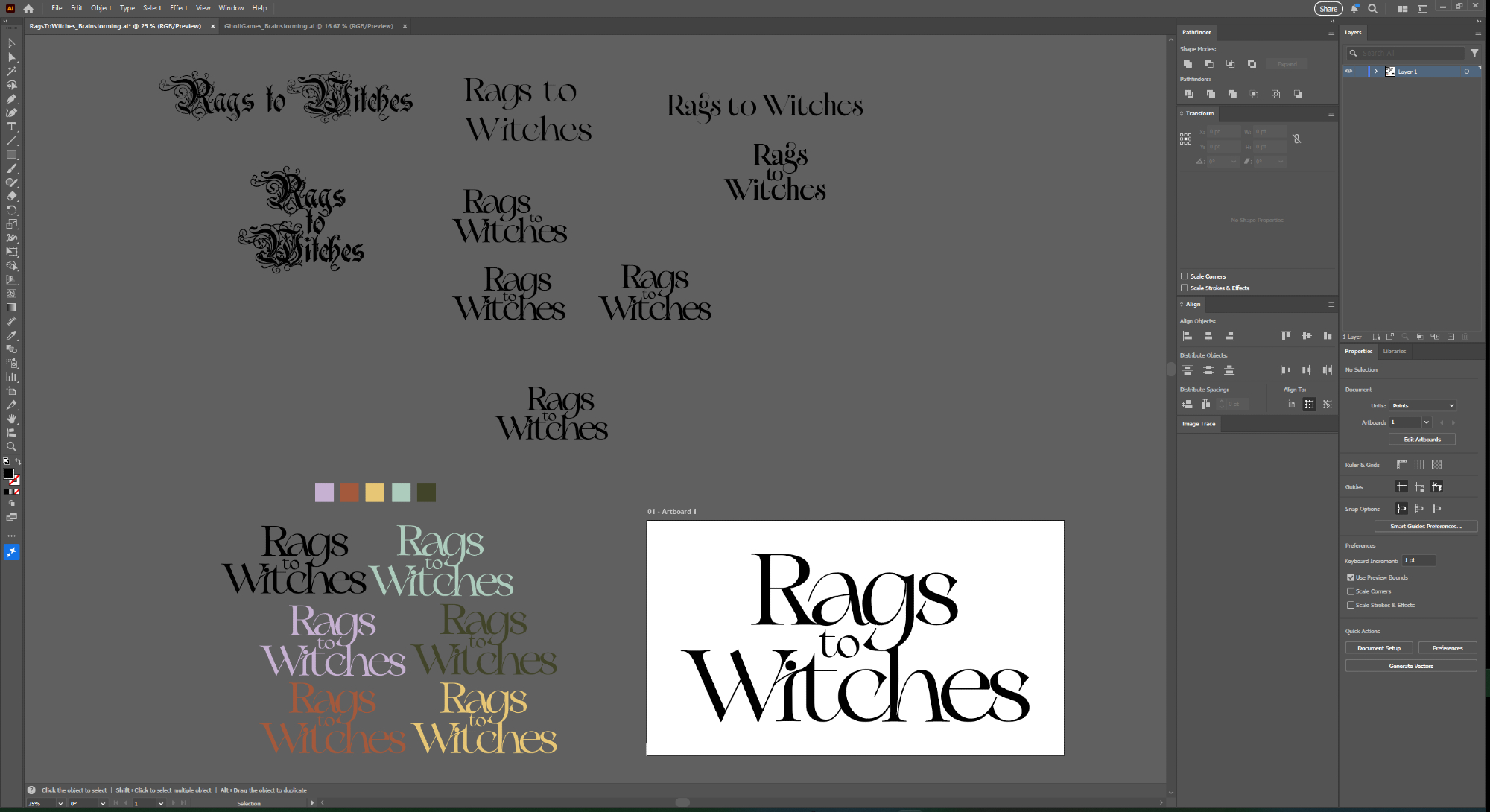Click the Edit Artboards button
The height and width of the screenshot is (812, 1490).
tap(1421, 440)
